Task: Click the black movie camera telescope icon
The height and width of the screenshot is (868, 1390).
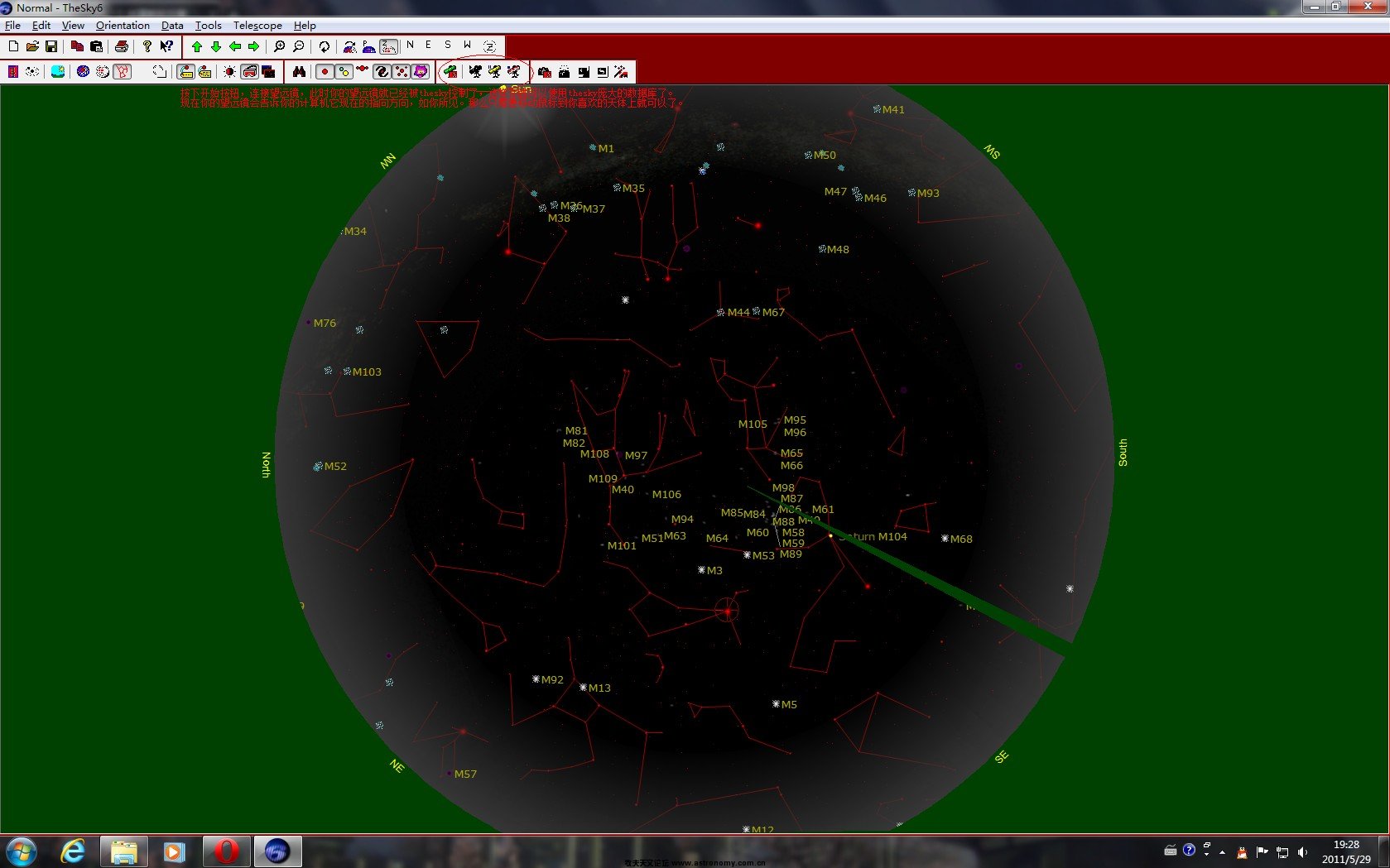Action: [475, 72]
